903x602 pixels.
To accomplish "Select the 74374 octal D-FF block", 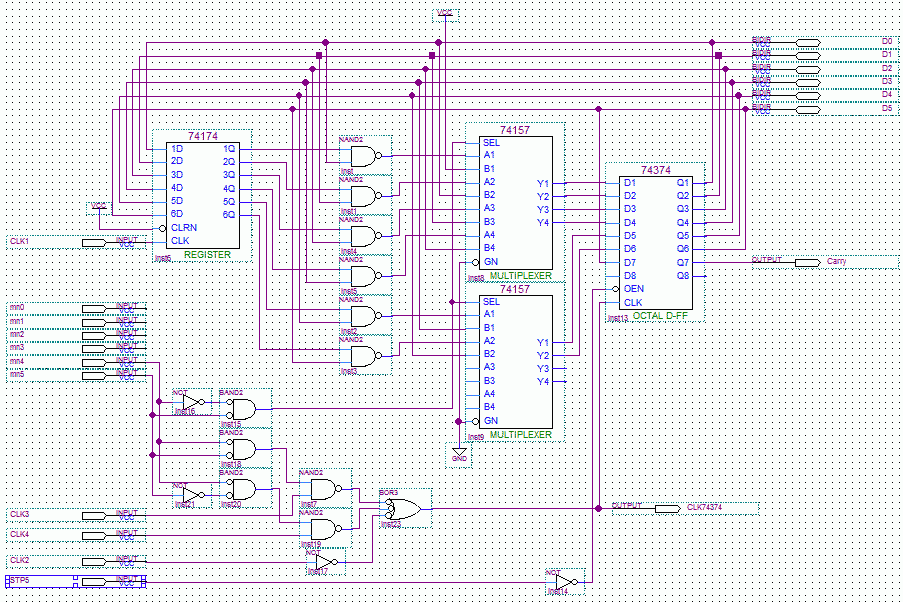I will [655, 243].
